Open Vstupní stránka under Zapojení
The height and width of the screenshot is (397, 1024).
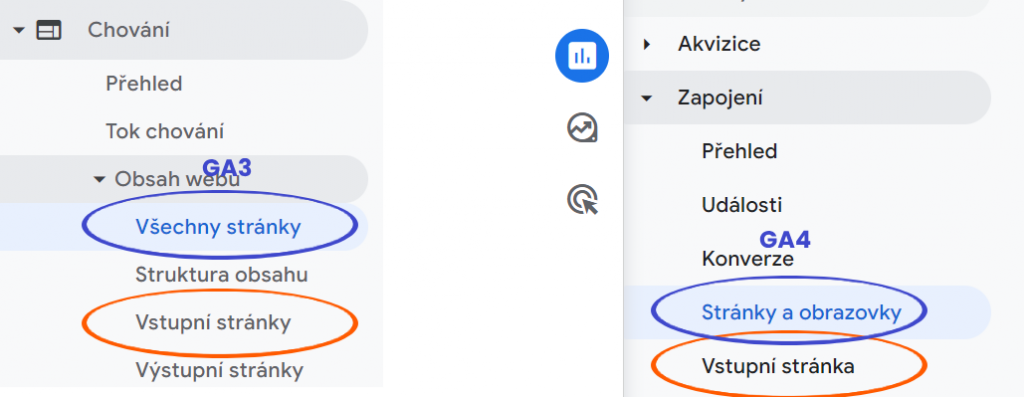click(778, 366)
